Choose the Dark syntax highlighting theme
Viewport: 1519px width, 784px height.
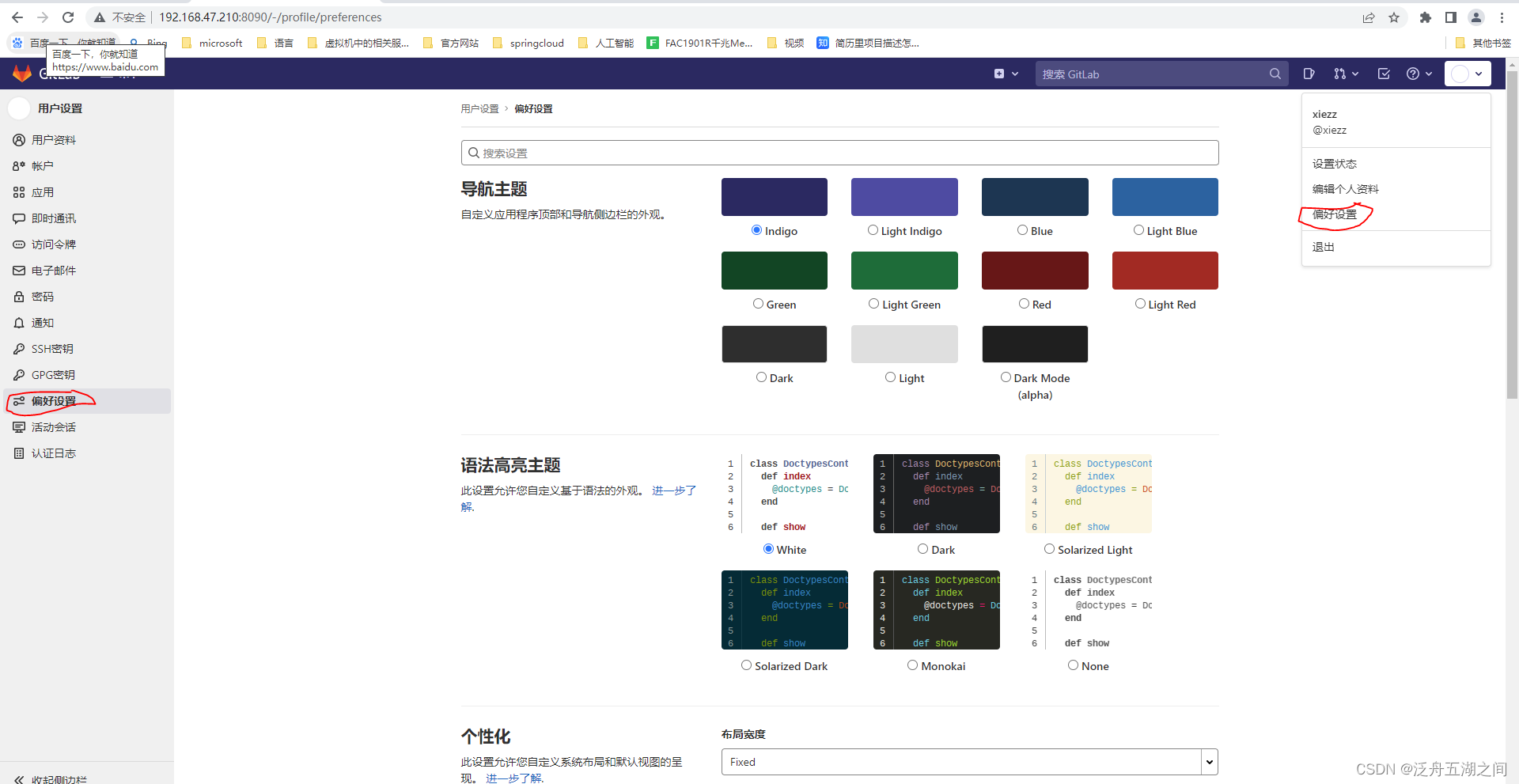coord(922,548)
